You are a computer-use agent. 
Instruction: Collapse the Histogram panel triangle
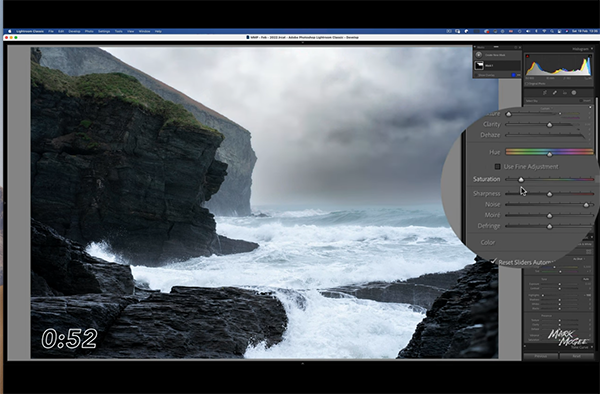click(x=592, y=49)
